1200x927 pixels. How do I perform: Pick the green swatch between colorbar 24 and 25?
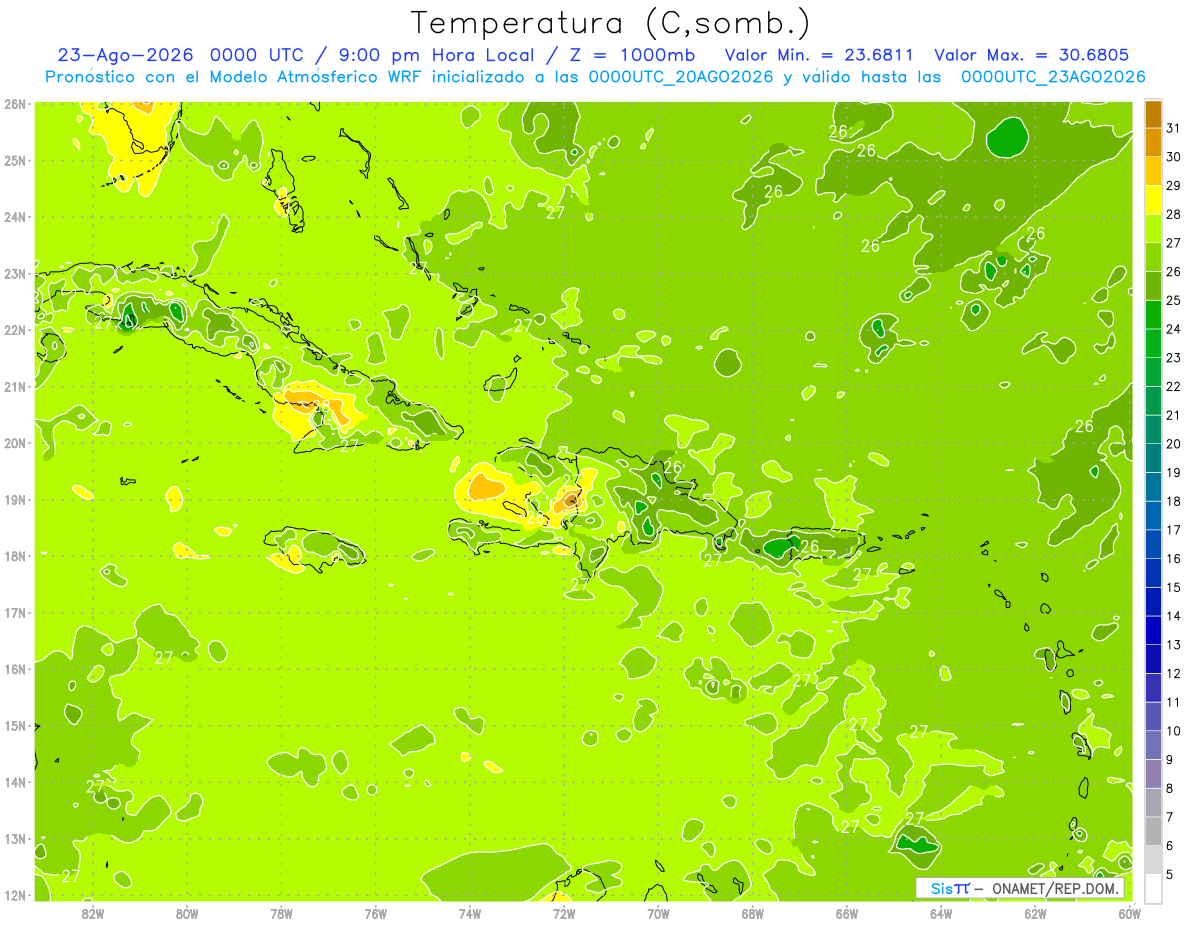pyautogui.click(x=1153, y=315)
